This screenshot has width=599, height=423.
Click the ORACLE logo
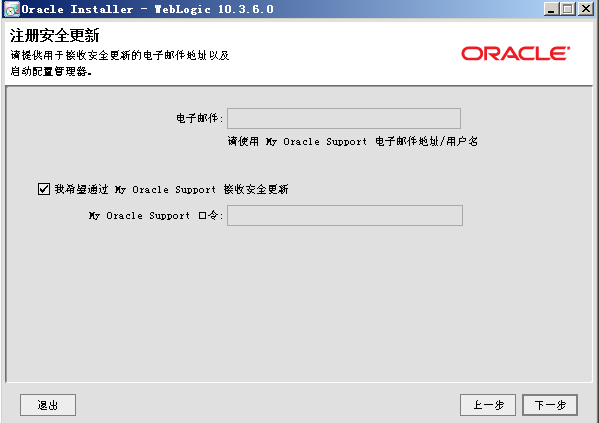[516, 53]
